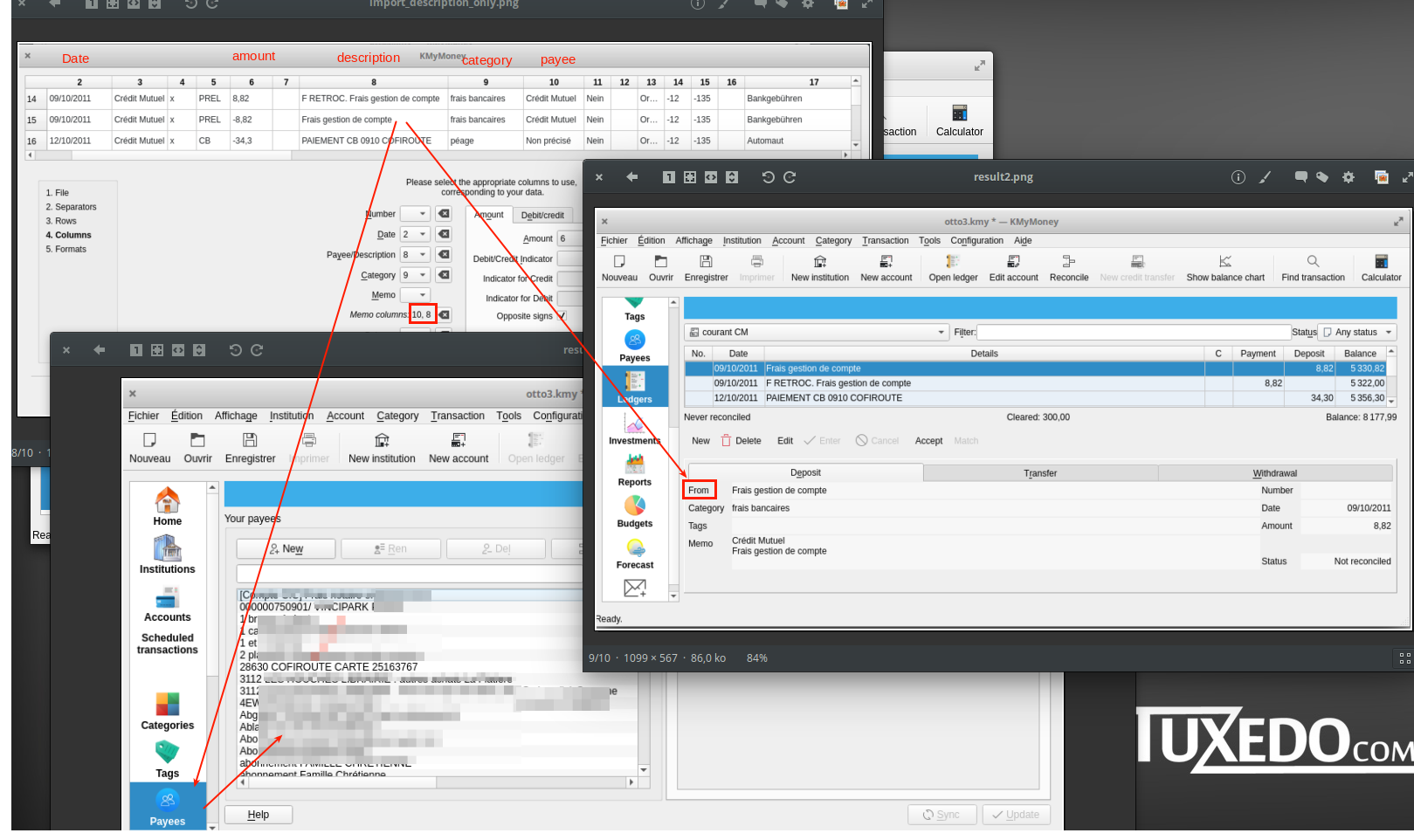
Task: Click payee list scrollbar down arrow
Action: pos(644,770)
